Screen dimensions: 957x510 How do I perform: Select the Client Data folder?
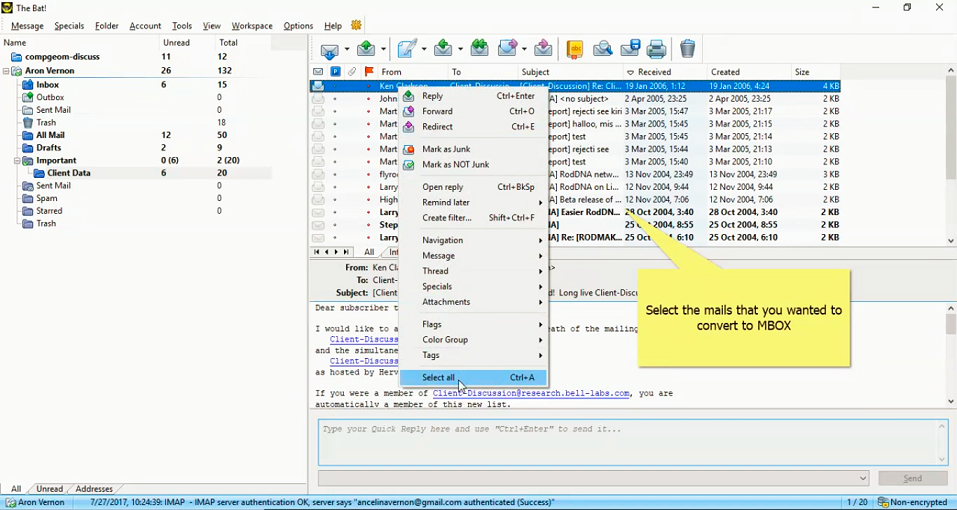pyautogui.click(x=69, y=173)
